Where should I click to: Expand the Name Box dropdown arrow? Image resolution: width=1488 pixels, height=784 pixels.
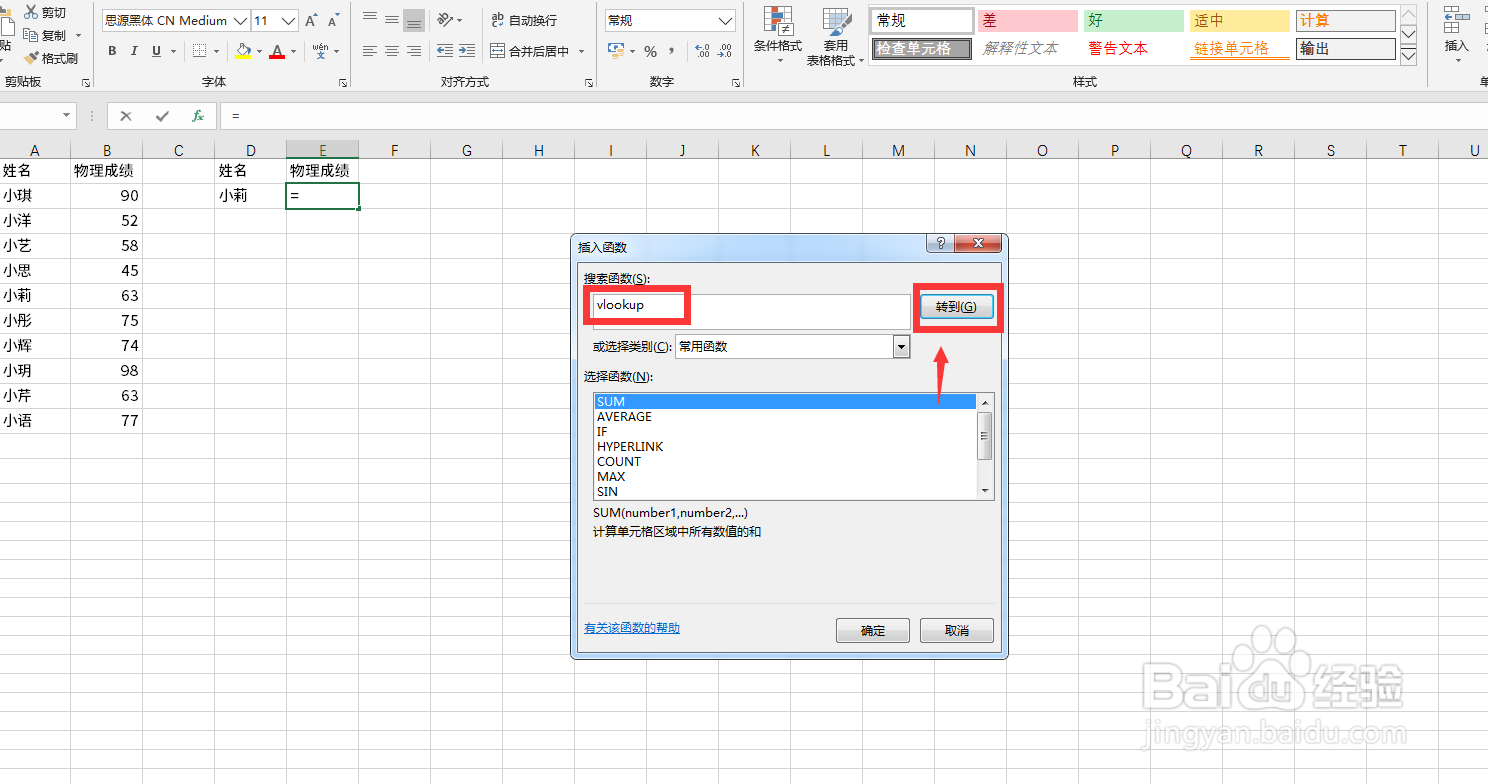(x=67, y=116)
